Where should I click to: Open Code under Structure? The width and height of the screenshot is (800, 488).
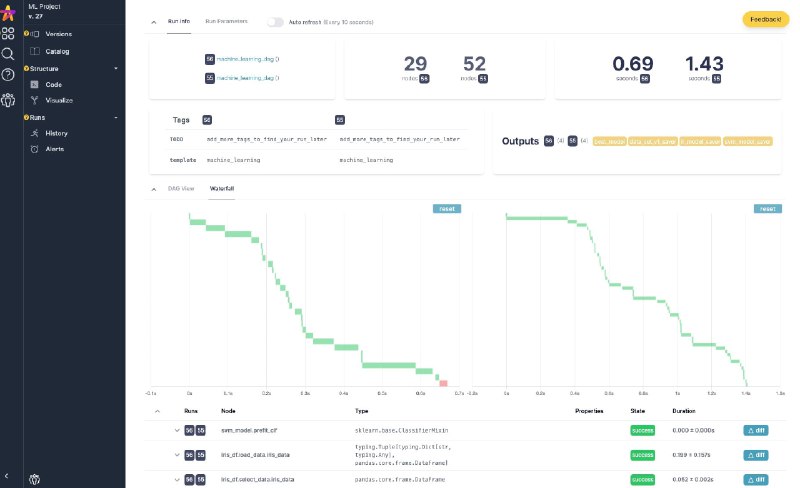coord(53,84)
